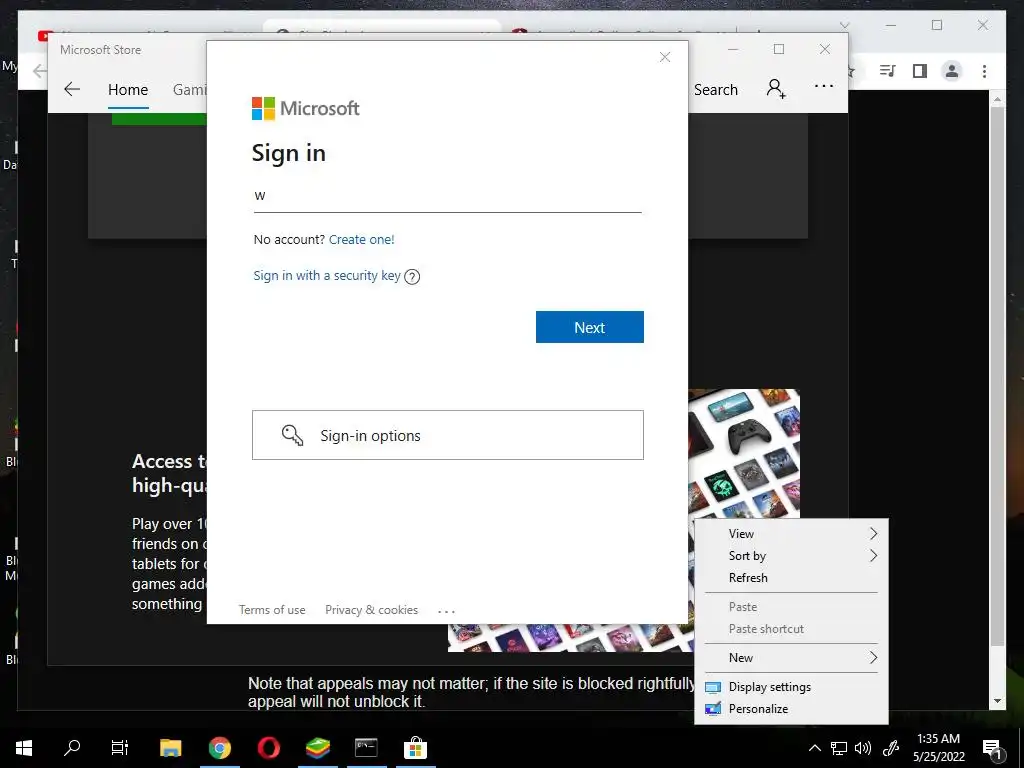Click the sign-in email input field
The image size is (1024, 768).
[447, 196]
